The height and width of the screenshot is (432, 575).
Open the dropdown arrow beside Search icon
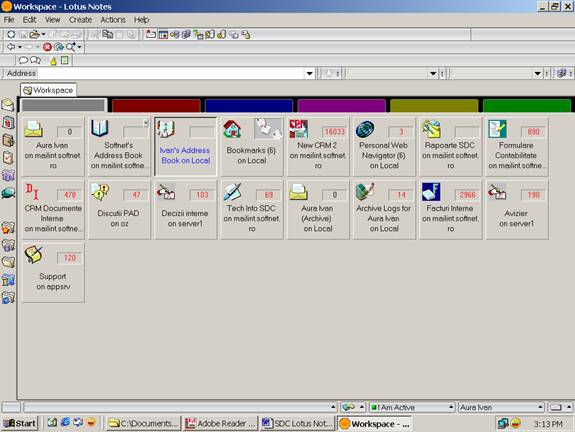79,47
